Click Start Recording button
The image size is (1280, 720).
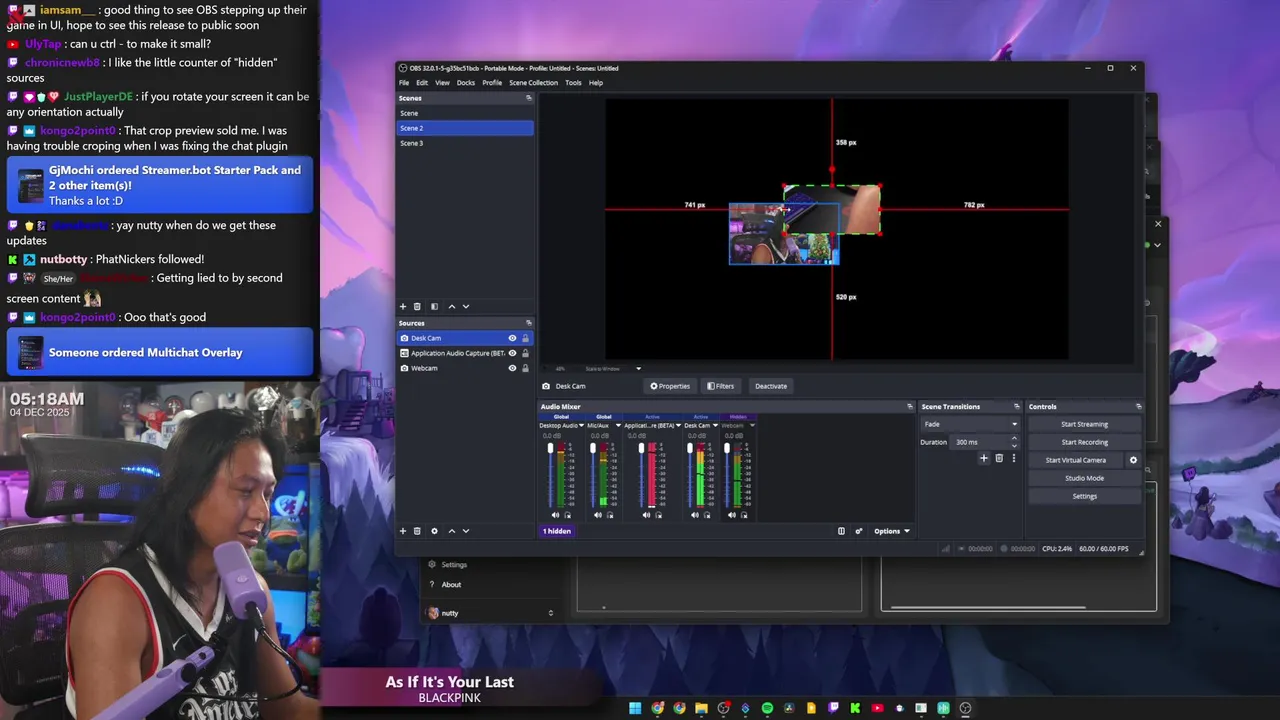coord(1085,442)
